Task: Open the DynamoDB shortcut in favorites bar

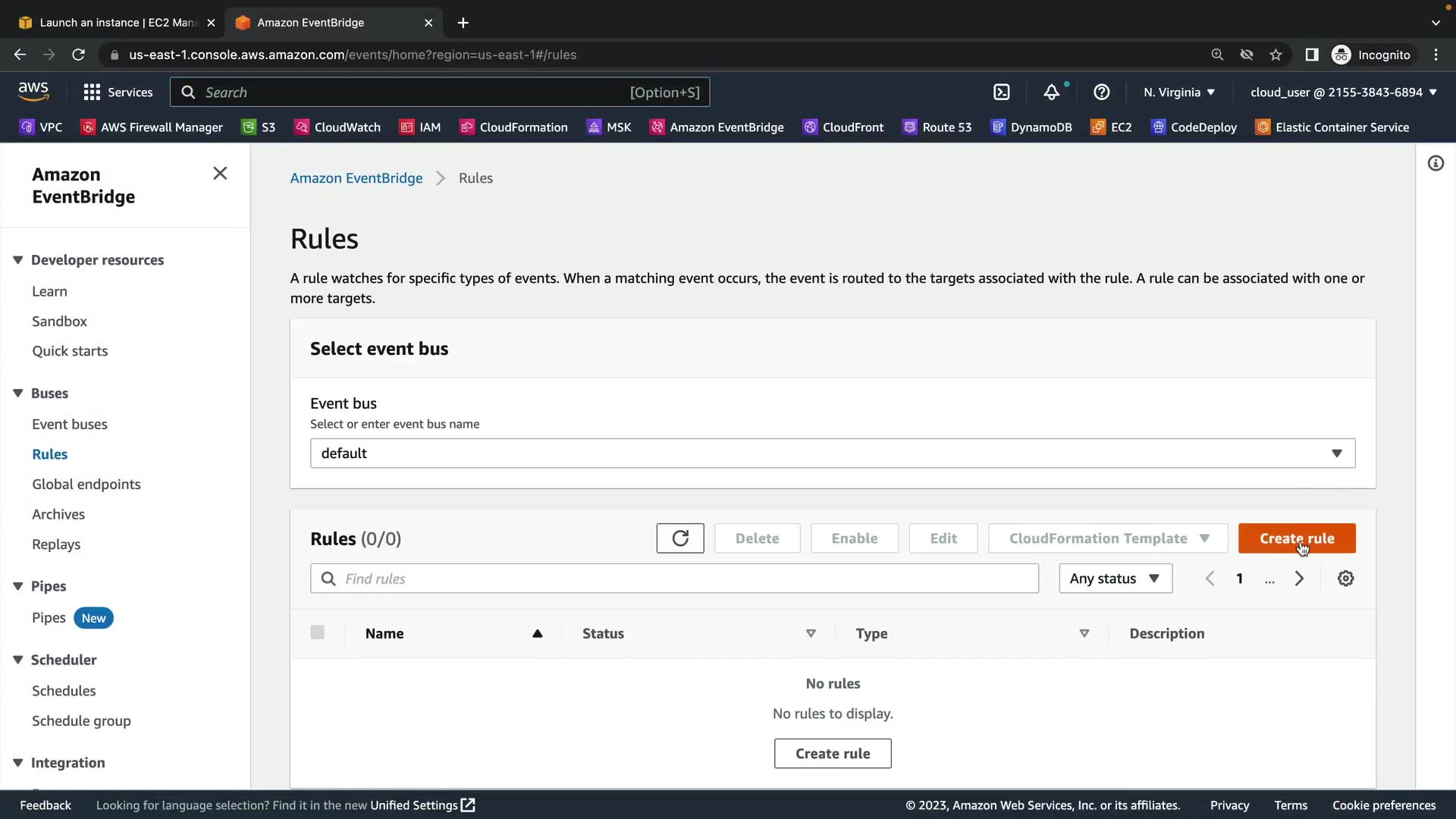Action: [1031, 127]
